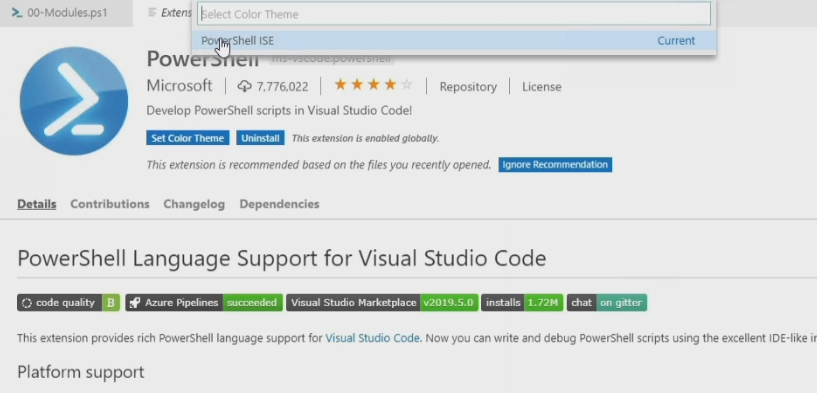This screenshot has width=817, height=393.
Task: Click the Visual Studio Marketplace version badge
Action: click(382, 303)
